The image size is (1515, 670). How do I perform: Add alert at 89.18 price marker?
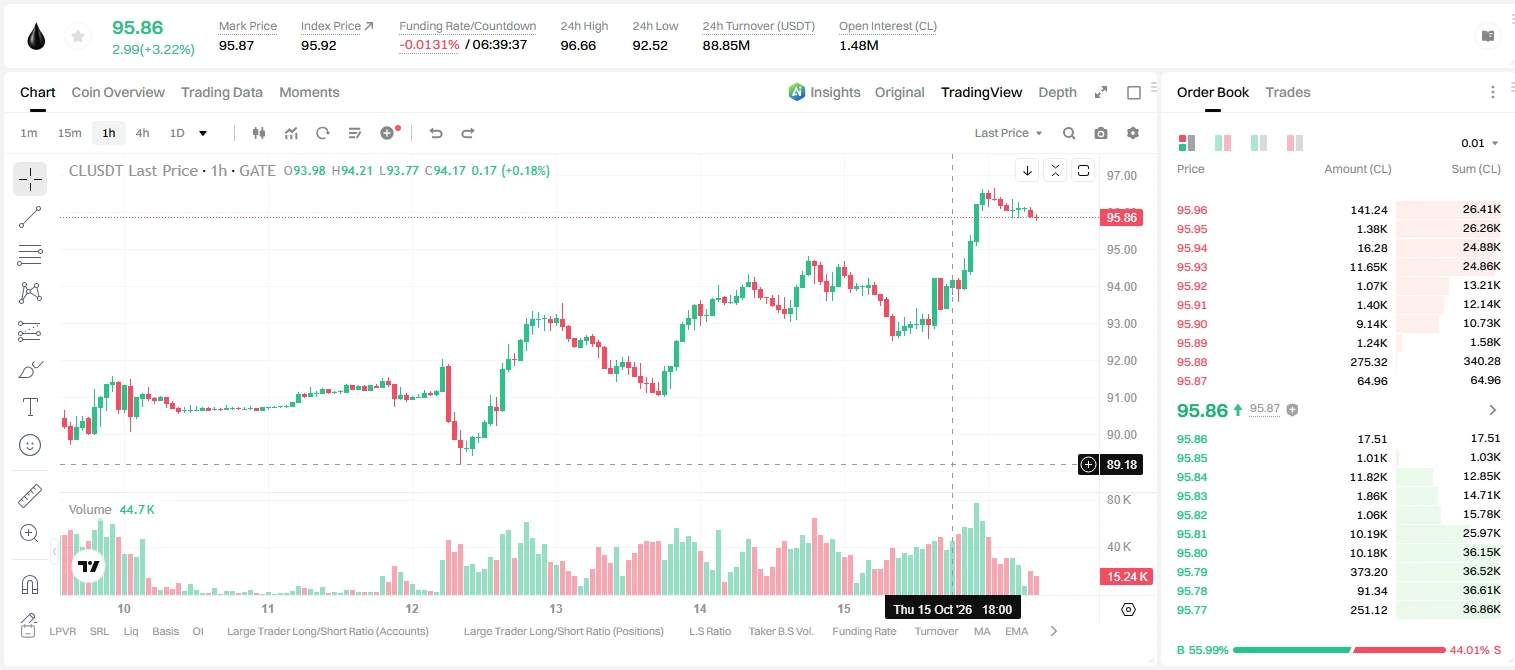(x=1088, y=464)
